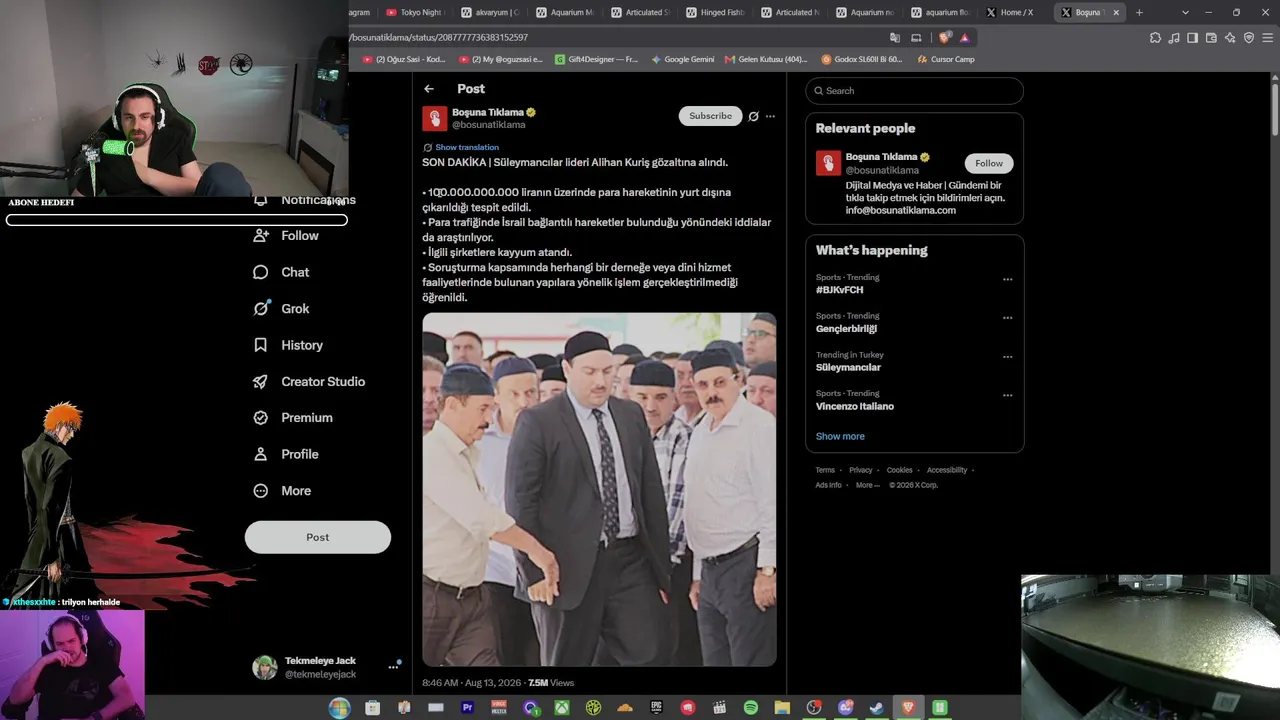The height and width of the screenshot is (720, 1280).
Task: Click the browser address bar URL
Action: pyautogui.click(x=440, y=37)
